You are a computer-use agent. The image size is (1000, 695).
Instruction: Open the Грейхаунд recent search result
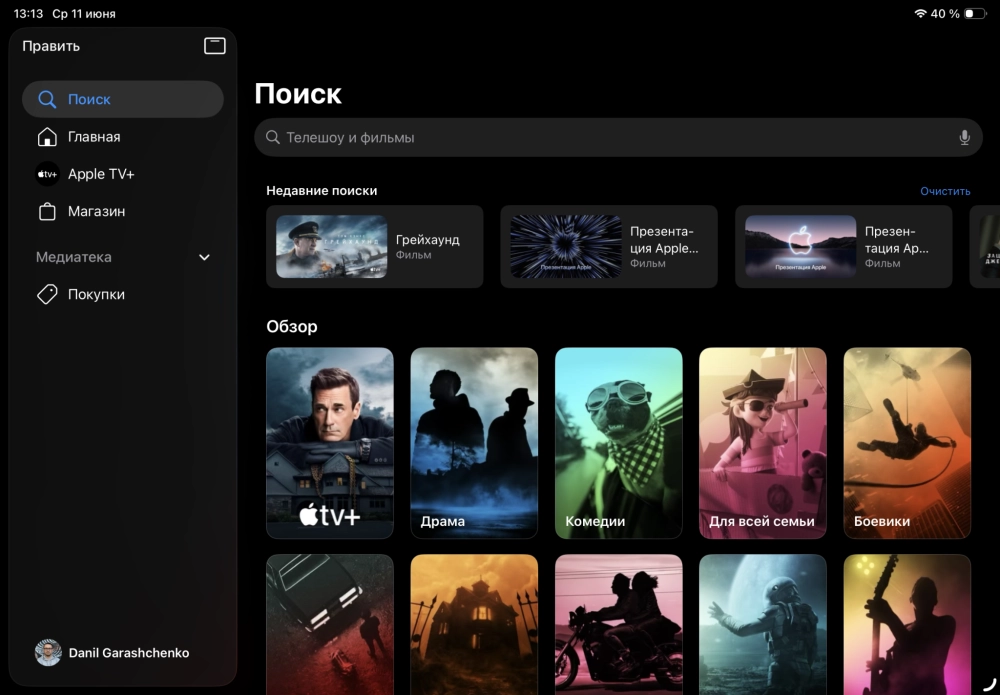[375, 247]
